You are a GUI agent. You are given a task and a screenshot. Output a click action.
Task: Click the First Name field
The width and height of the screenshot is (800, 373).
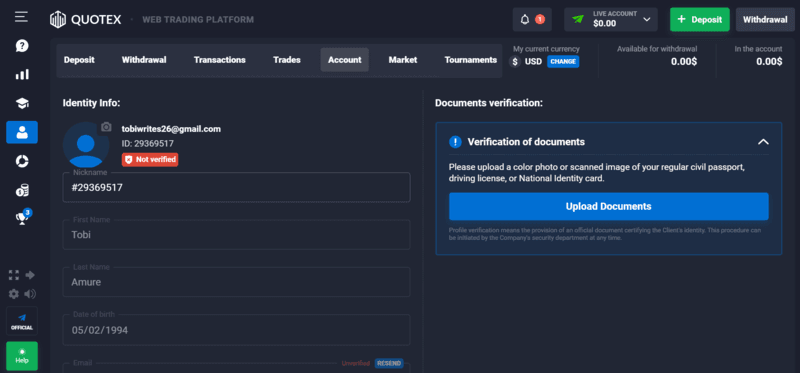tap(236, 235)
